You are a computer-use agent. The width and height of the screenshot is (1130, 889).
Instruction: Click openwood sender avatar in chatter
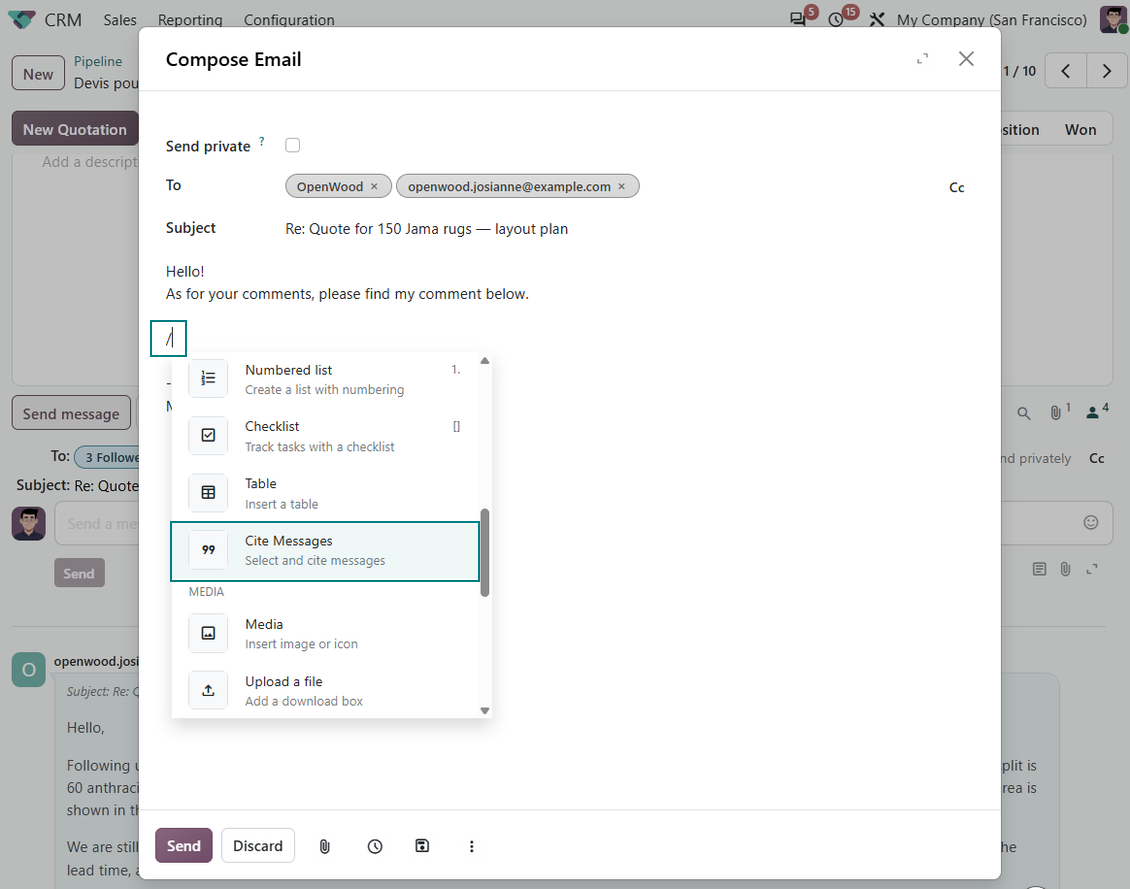[29, 669]
